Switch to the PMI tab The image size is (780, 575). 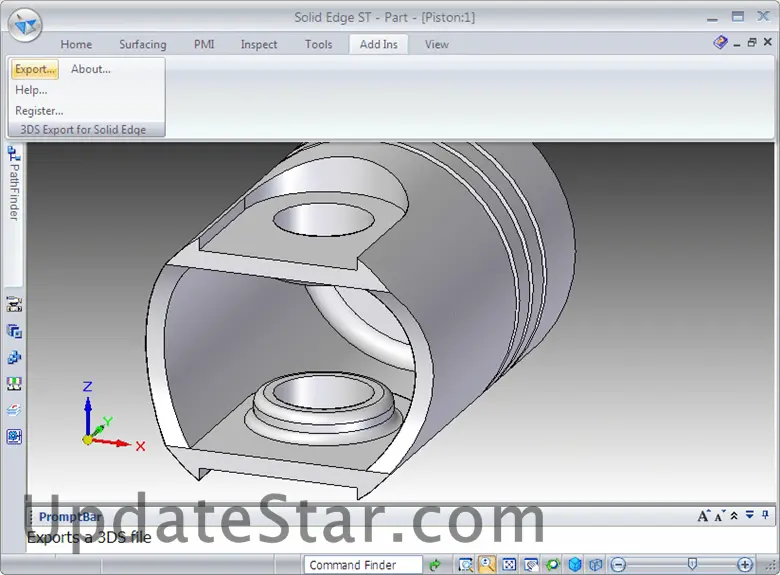[204, 44]
